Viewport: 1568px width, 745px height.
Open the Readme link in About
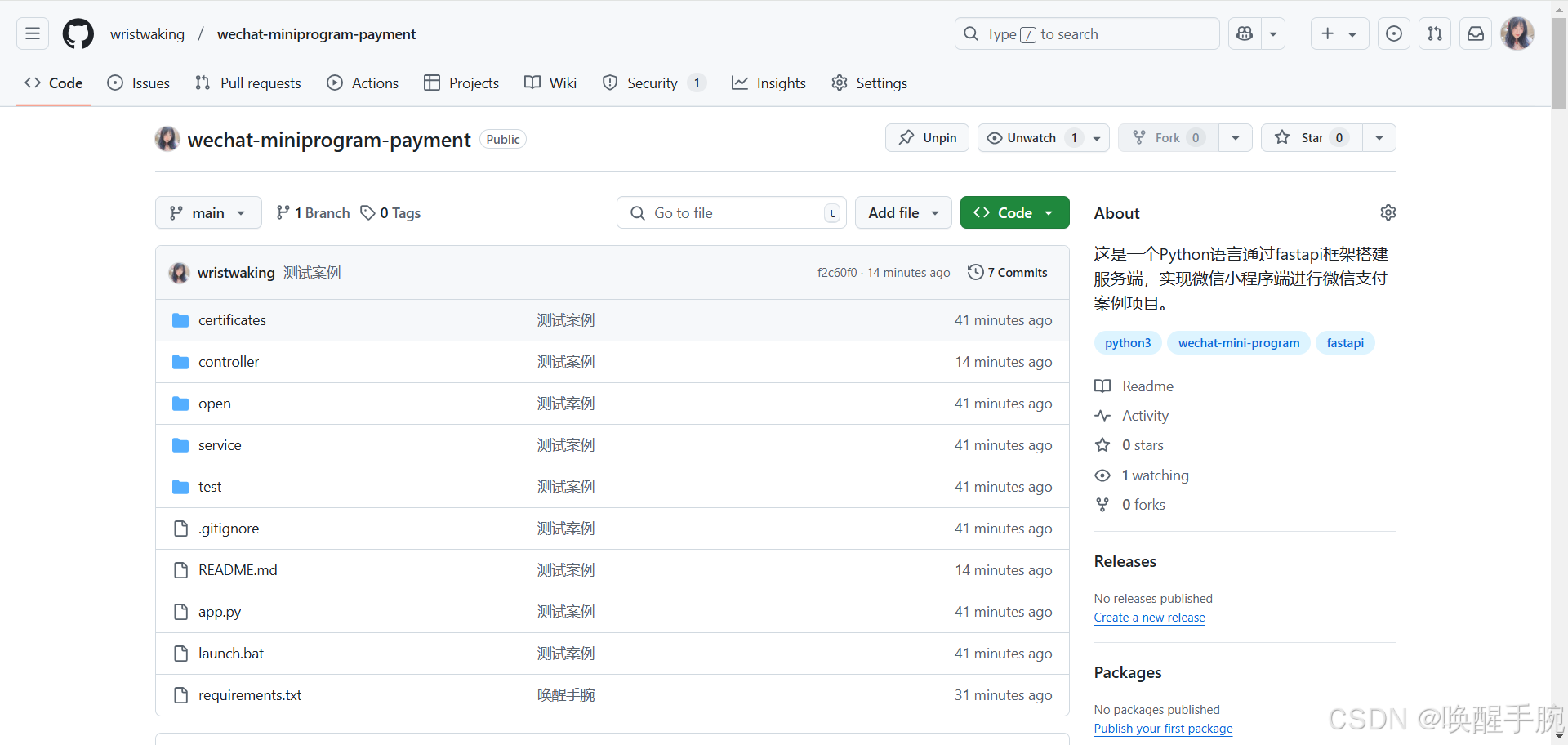1135,386
